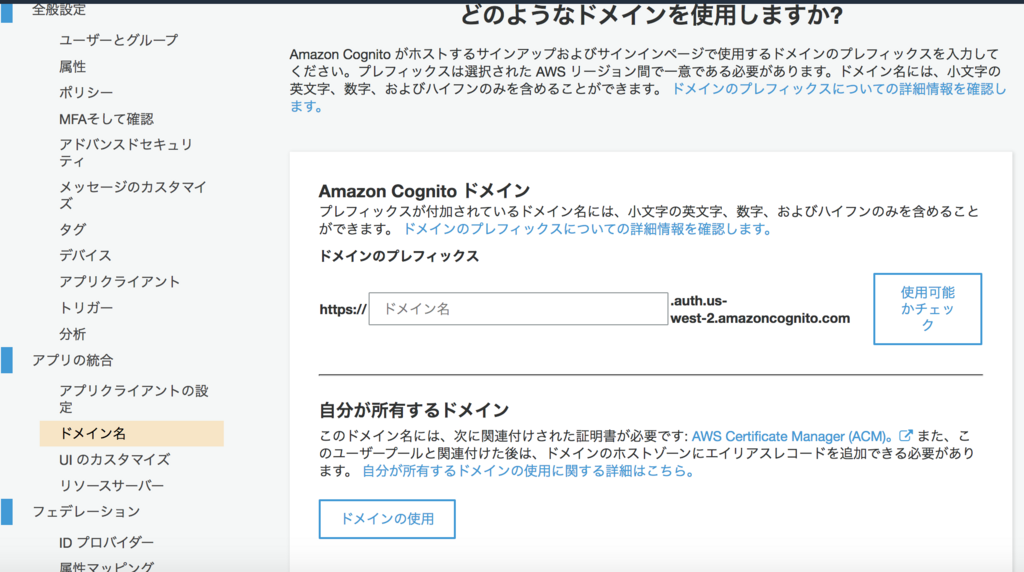Select highlighted ドメイン名 item
Image resolution: width=1024 pixels, height=572 pixels.
pyautogui.click(x=131, y=434)
